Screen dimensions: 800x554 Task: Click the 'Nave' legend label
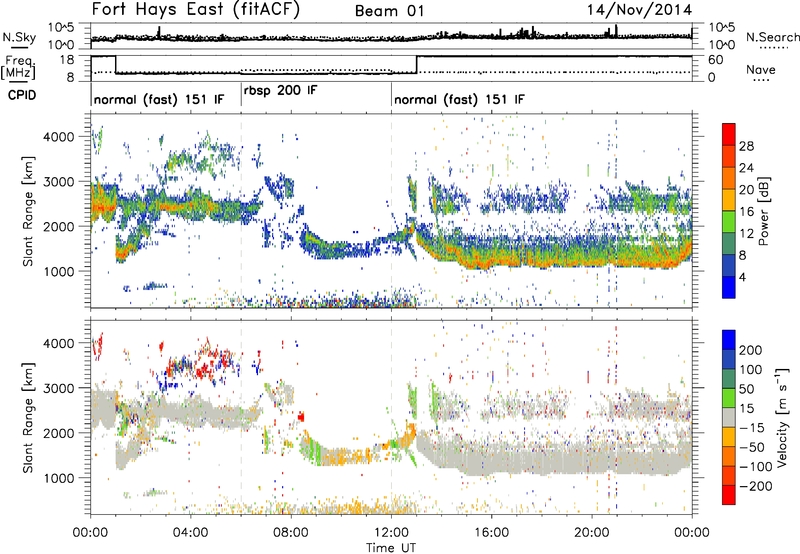coord(760,69)
